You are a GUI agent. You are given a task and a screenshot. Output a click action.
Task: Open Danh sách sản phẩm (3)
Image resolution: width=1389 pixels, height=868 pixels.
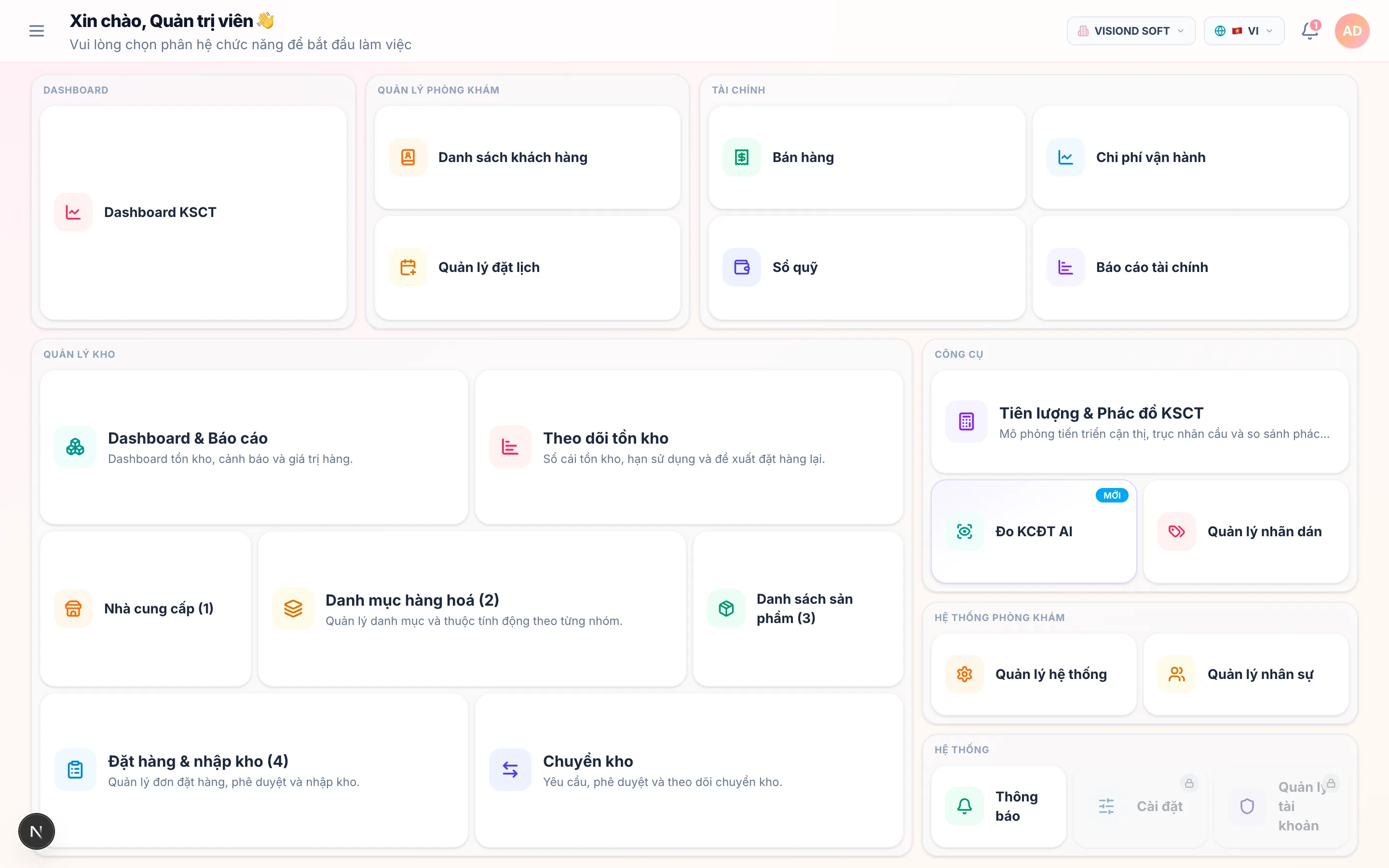(x=798, y=609)
